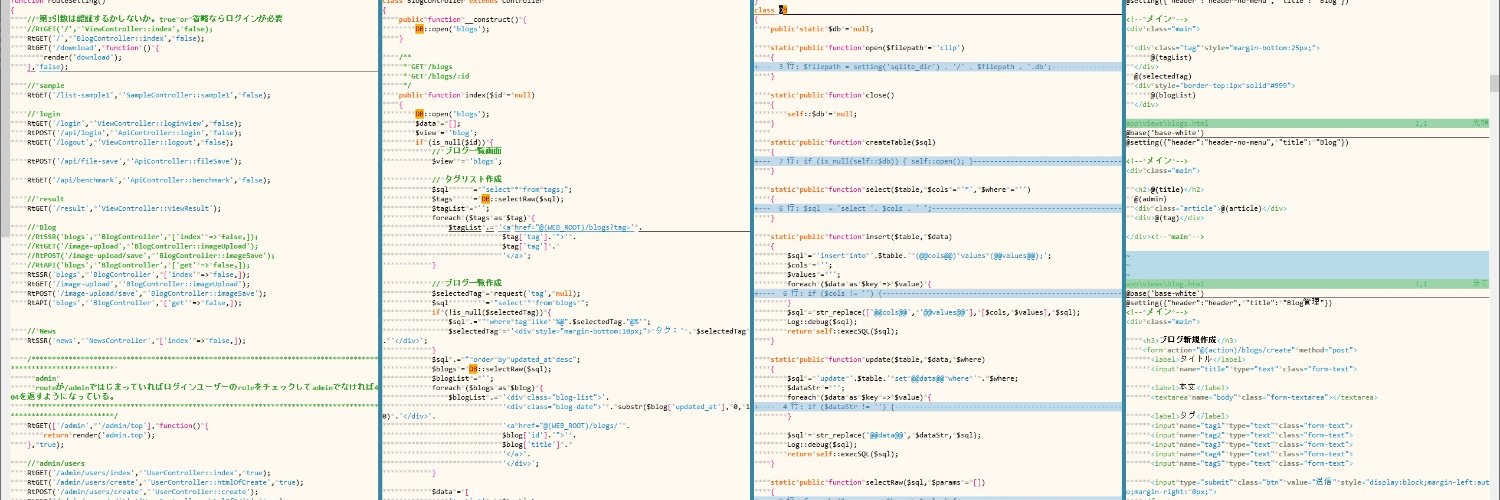Click the '// login' comment

[44, 114]
